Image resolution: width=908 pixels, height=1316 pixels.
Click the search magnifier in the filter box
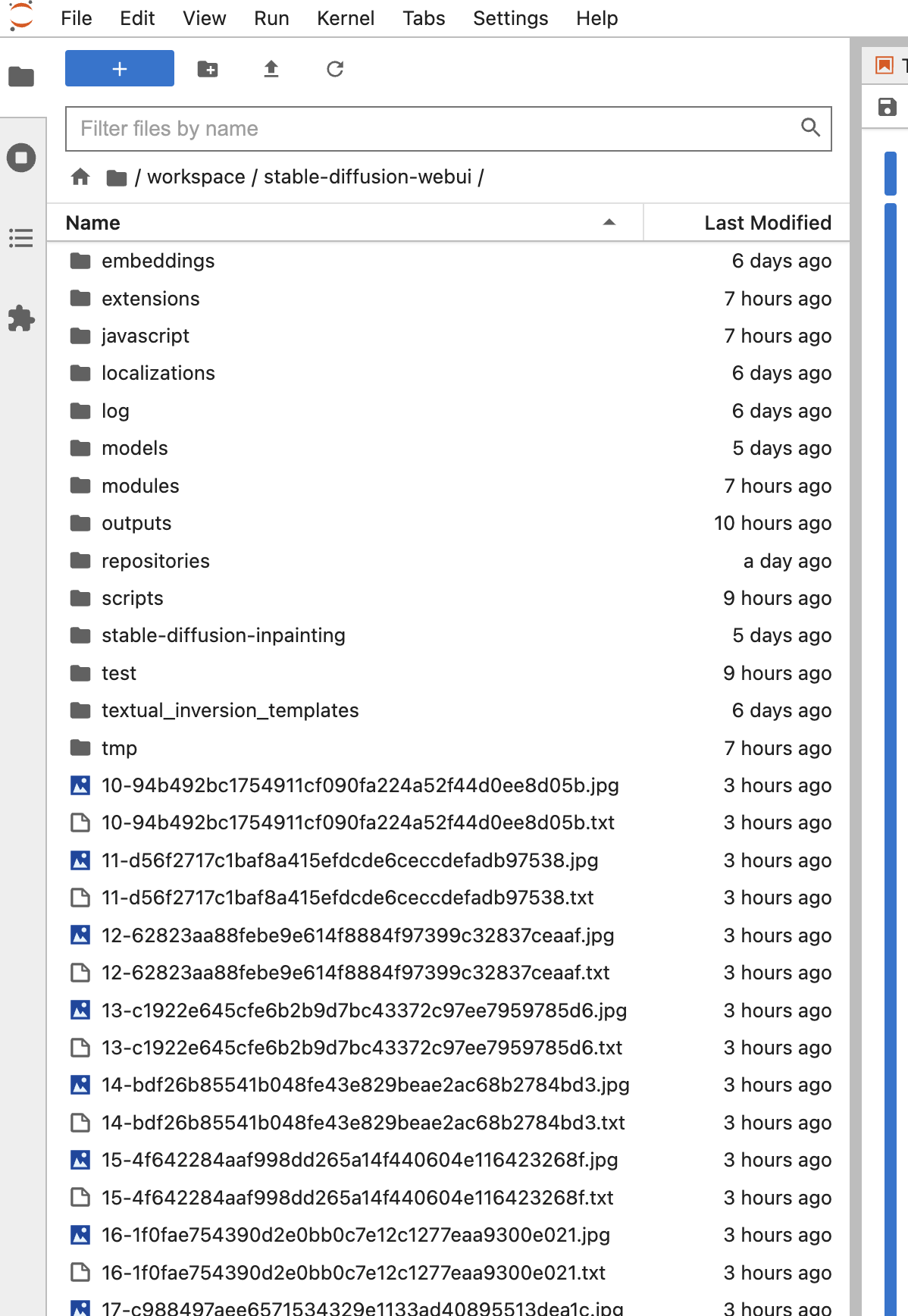(810, 128)
